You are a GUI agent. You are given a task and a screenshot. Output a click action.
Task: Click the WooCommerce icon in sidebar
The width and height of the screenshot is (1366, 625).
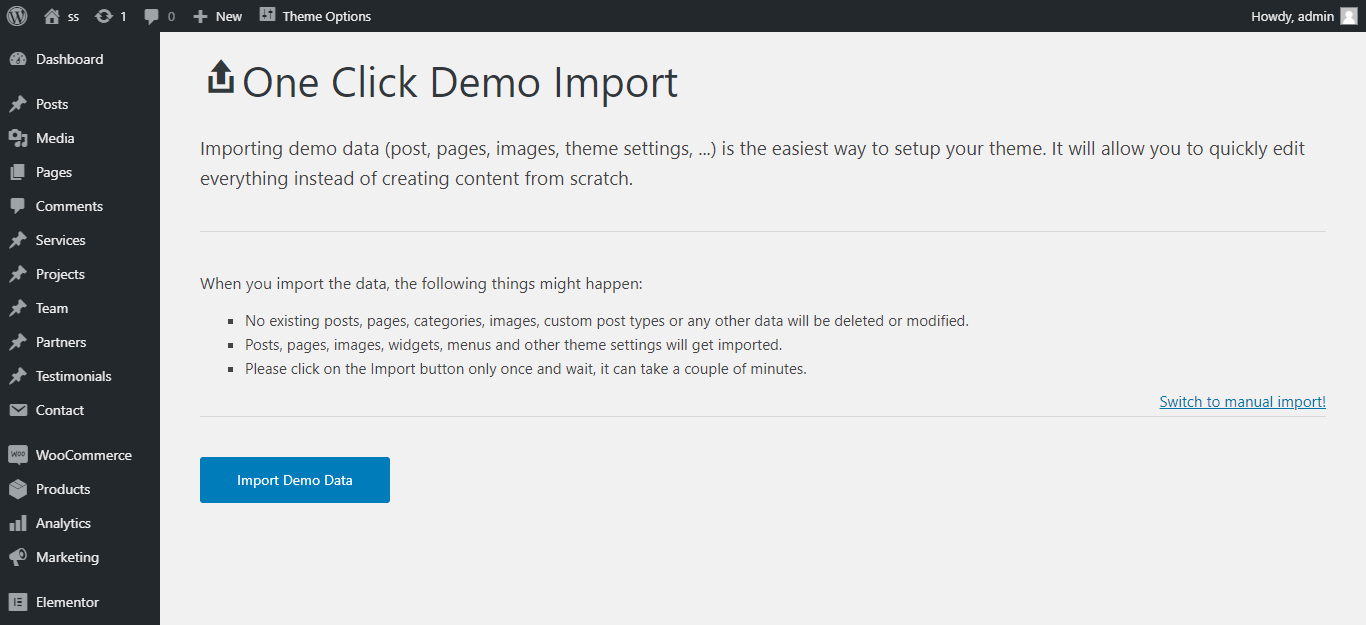pos(17,455)
